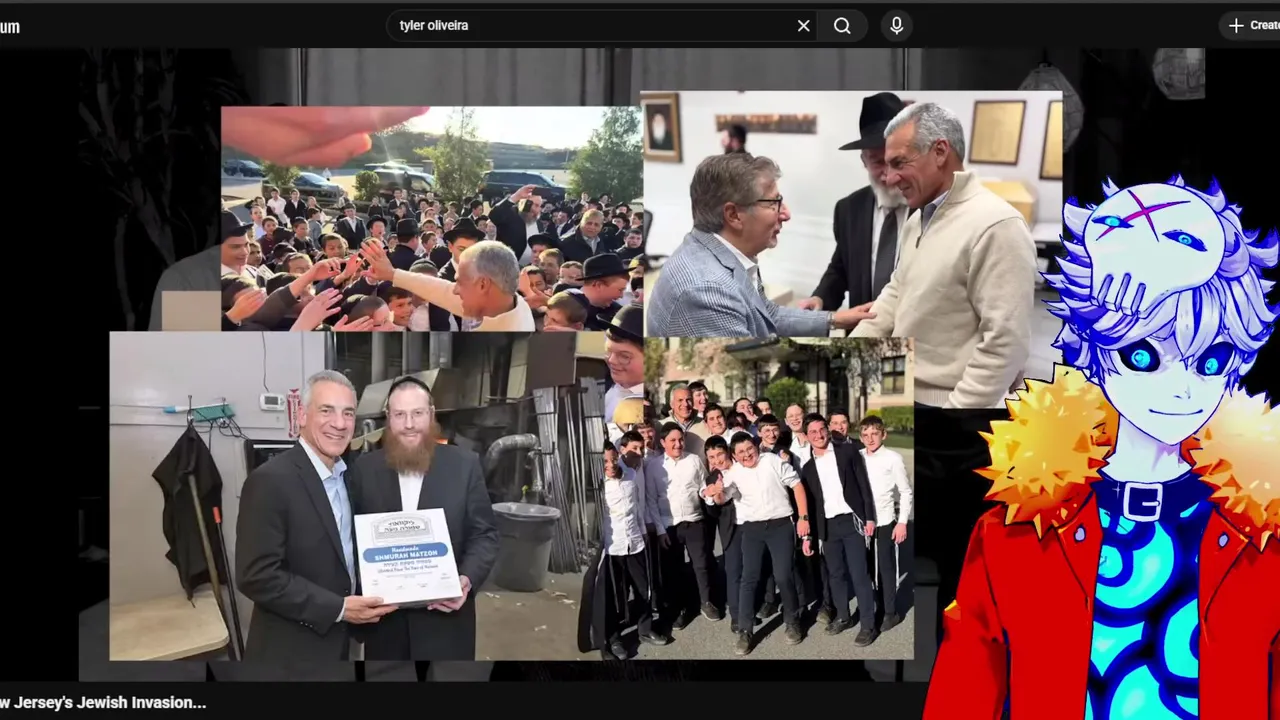Activate voice search microphone icon

tap(896, 26)
